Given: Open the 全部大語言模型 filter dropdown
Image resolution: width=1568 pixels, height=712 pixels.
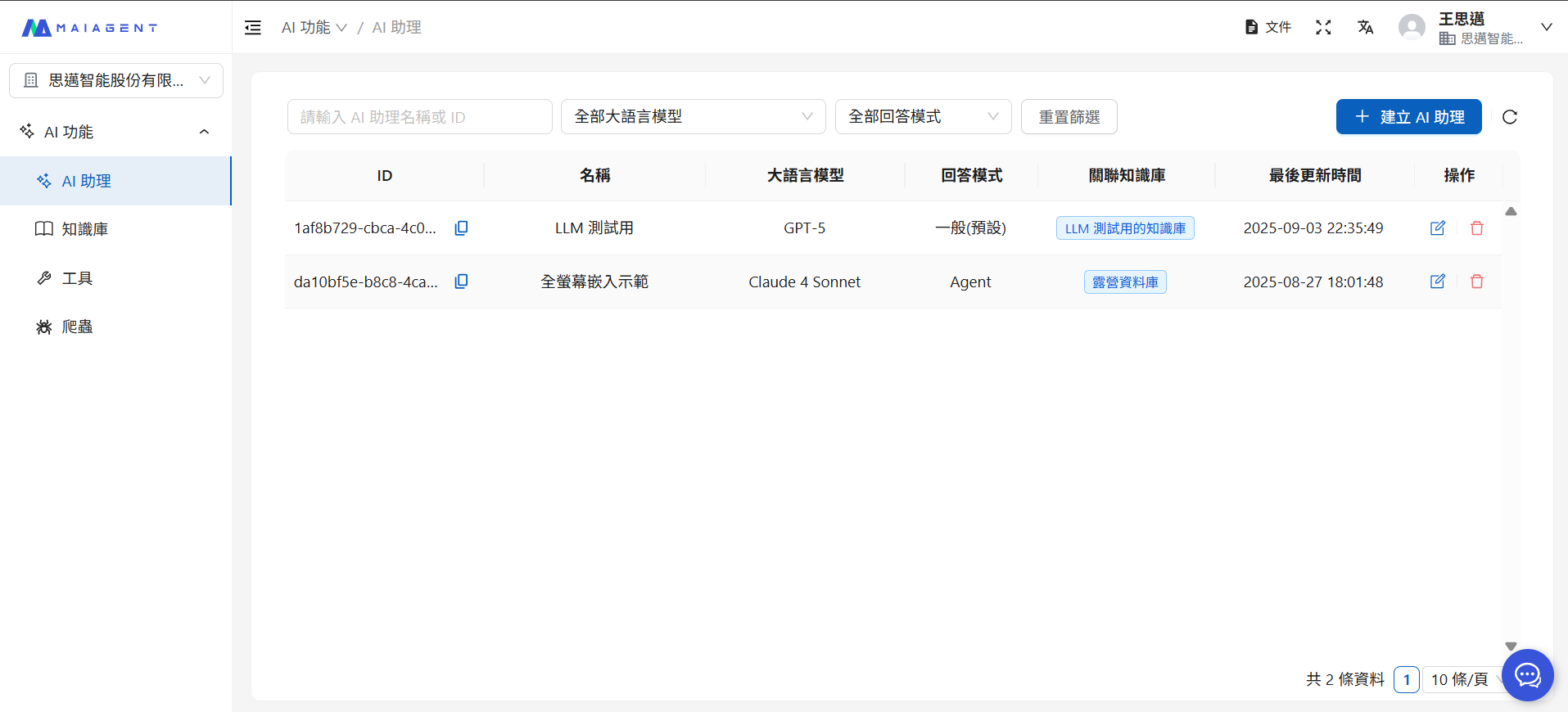Looking at the screenshot, I should pos(693,117).
